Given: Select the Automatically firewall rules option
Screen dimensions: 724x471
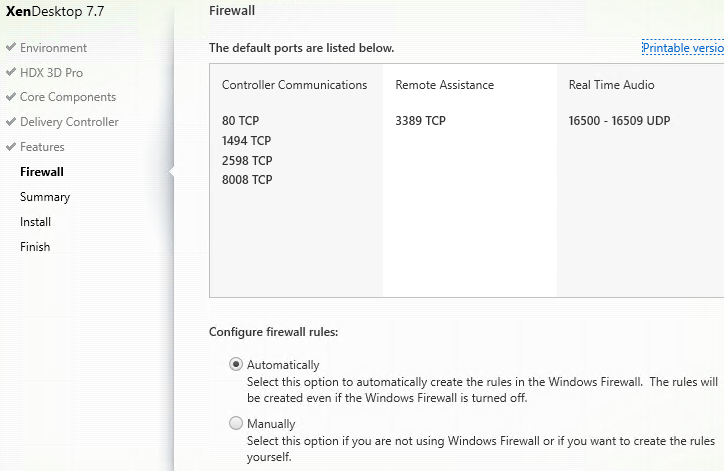Looking at the screenshot, I should 236,364.
